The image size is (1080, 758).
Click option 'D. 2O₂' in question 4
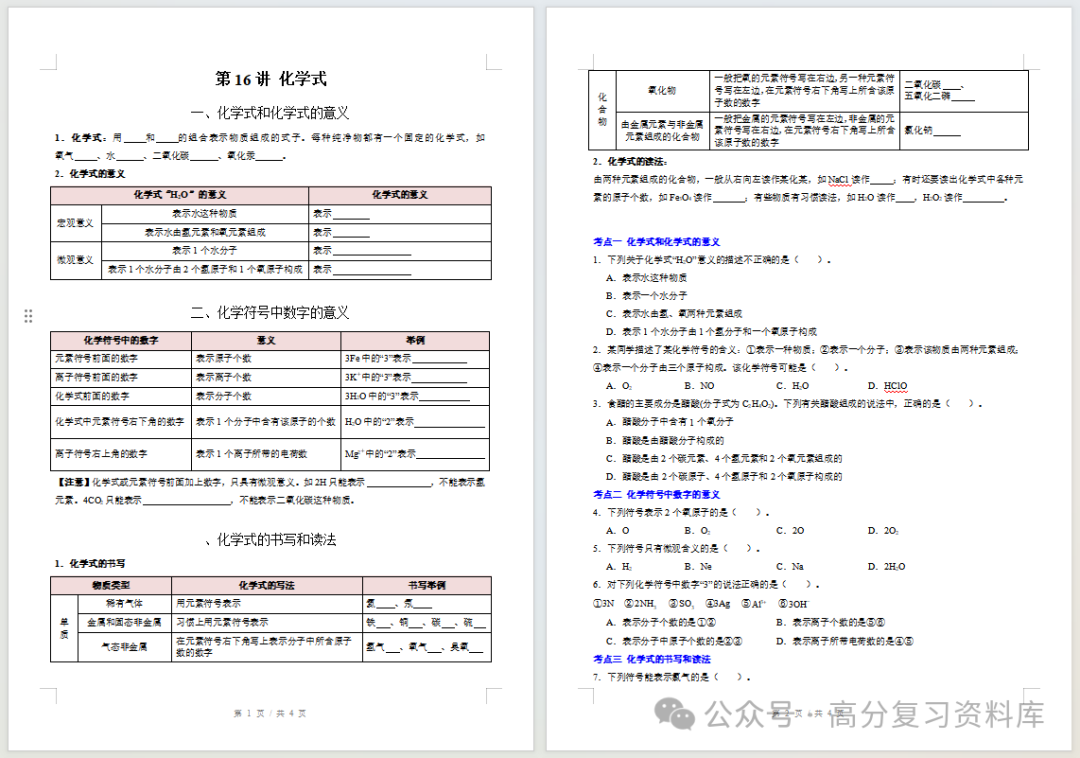(883, 530)
